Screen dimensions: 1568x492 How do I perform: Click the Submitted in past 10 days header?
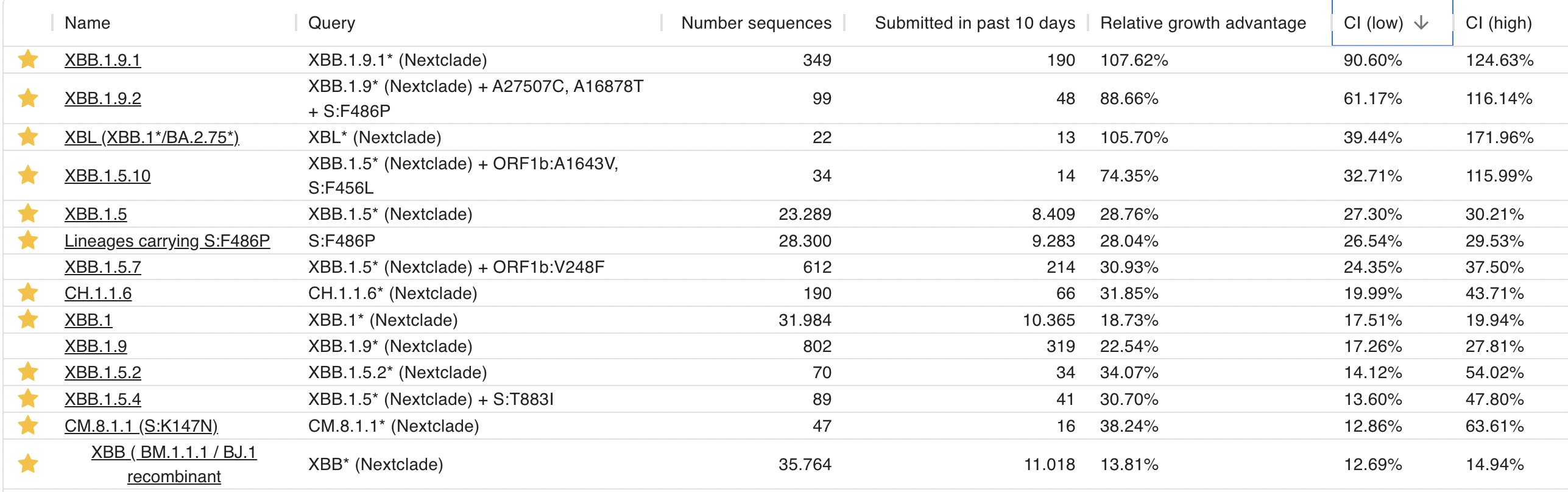pos(975,23)
